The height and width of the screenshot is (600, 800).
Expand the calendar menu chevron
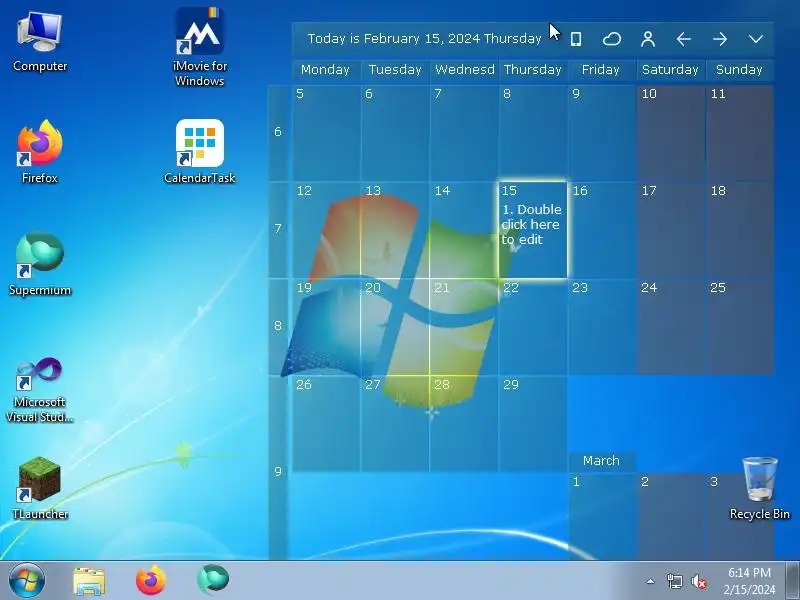click(756, 39)
